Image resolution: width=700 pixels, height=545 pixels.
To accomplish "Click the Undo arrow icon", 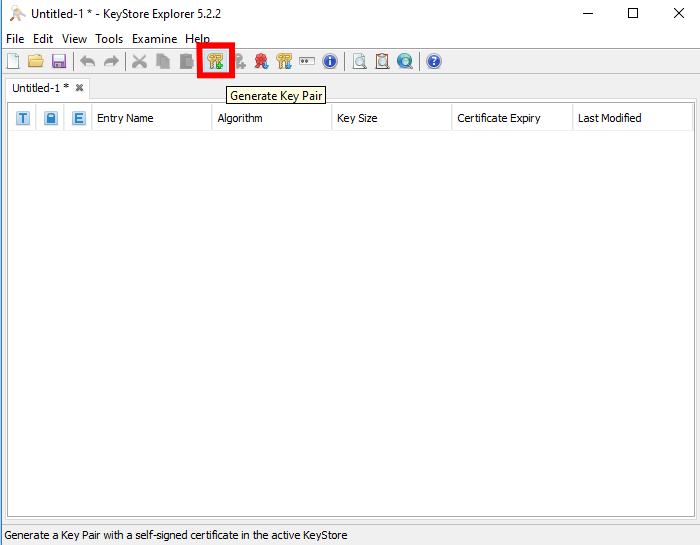I will 88,61.
